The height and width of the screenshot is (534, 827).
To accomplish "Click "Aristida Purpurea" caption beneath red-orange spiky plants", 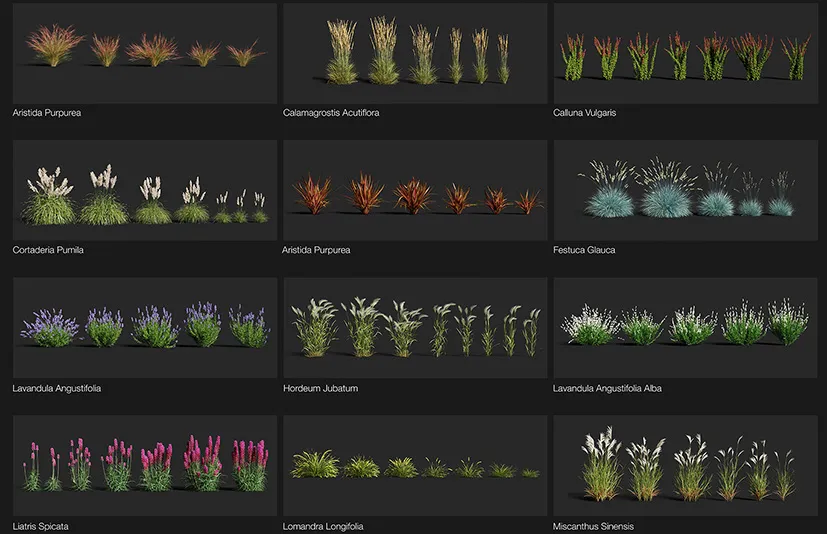I will pos(316,250).
